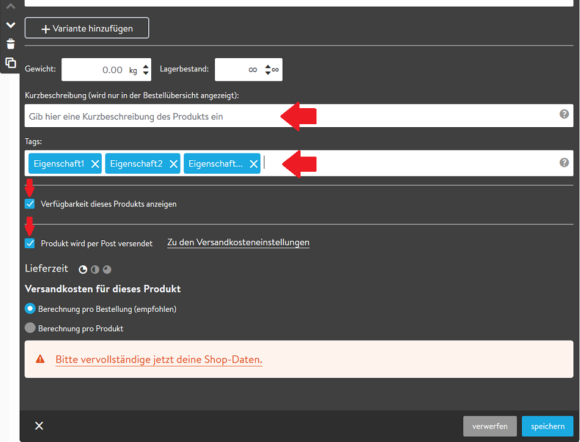580x442 pixels.
Task: Open Zu den Versandkosteneinstellungen link
Action: (238, 243)
